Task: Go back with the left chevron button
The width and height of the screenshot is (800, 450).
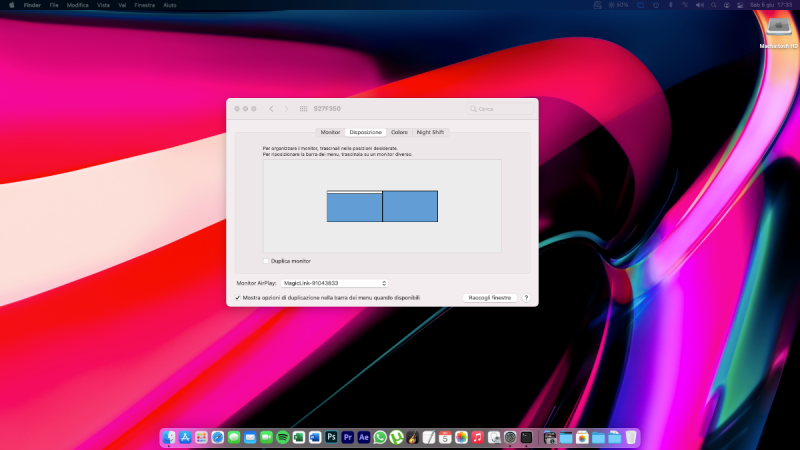Action: (271, 108)
